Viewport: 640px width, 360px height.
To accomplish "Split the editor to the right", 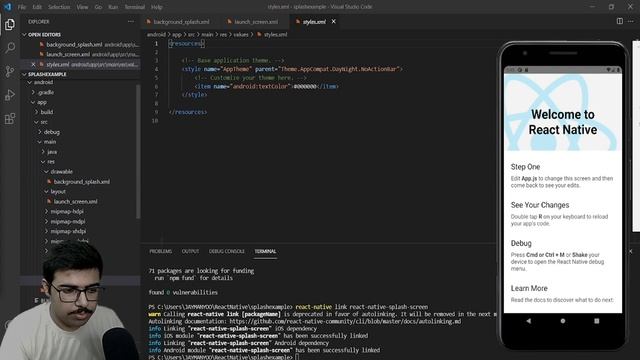I will click(620, 21).
